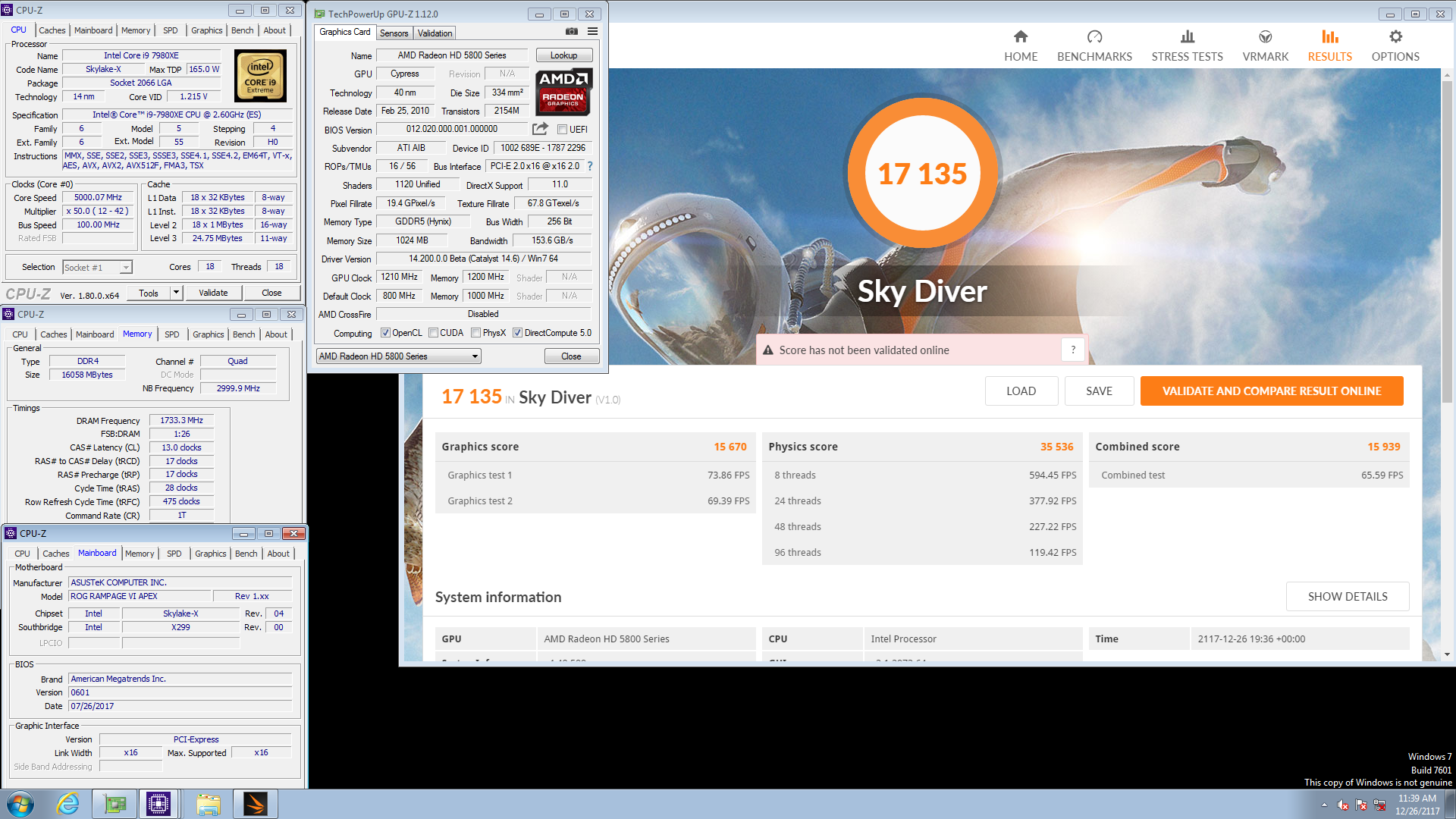Click the GPU Name field in GPU-Z

coord(452,55)
